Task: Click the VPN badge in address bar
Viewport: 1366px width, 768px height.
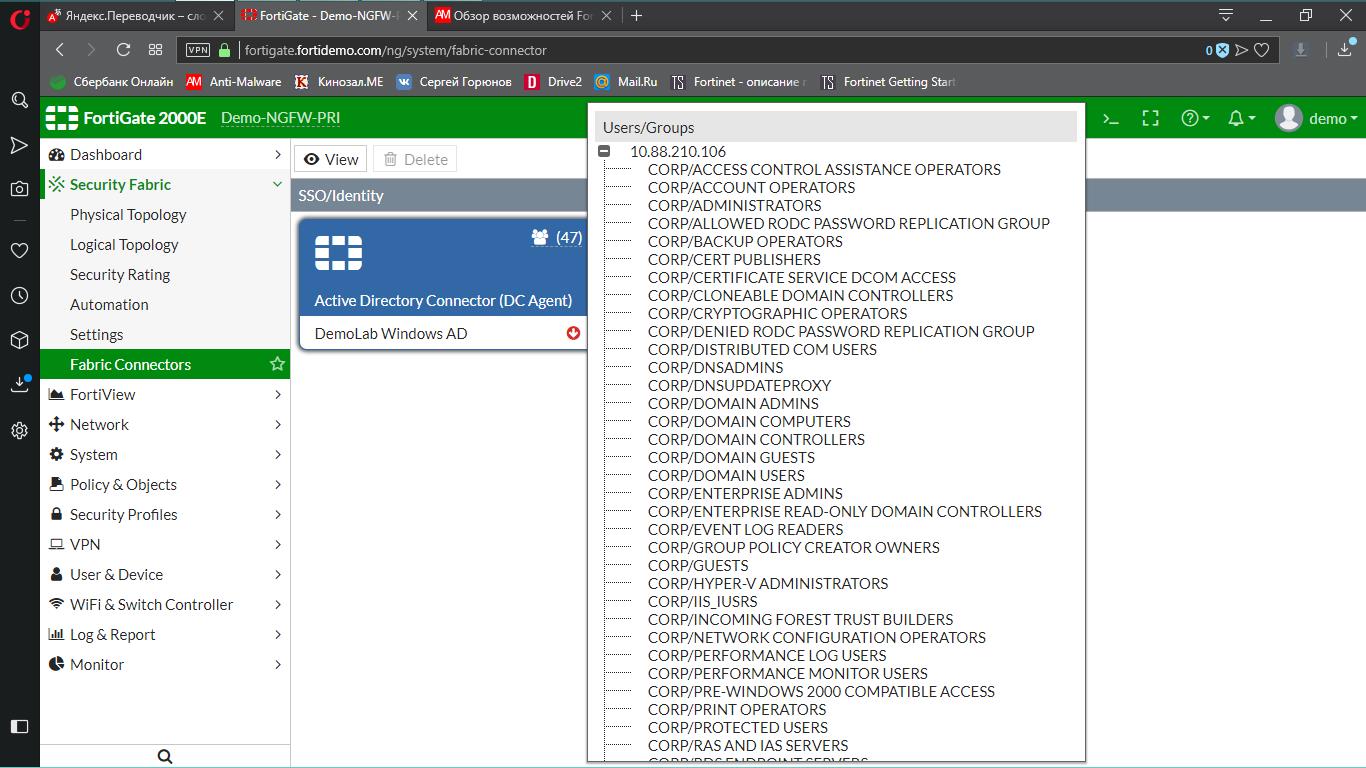Action: 198,50
